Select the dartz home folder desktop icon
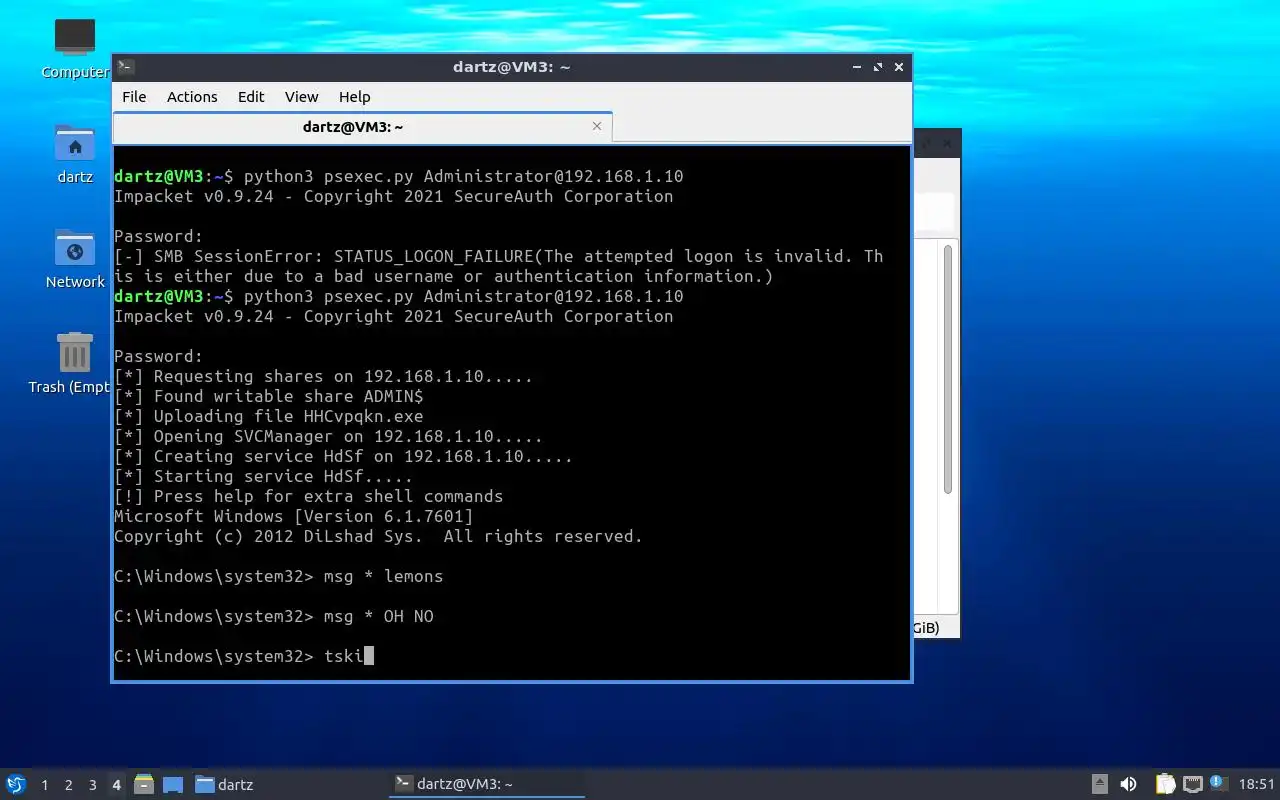This screenshot has height=800, width=1280. point(75,153)
